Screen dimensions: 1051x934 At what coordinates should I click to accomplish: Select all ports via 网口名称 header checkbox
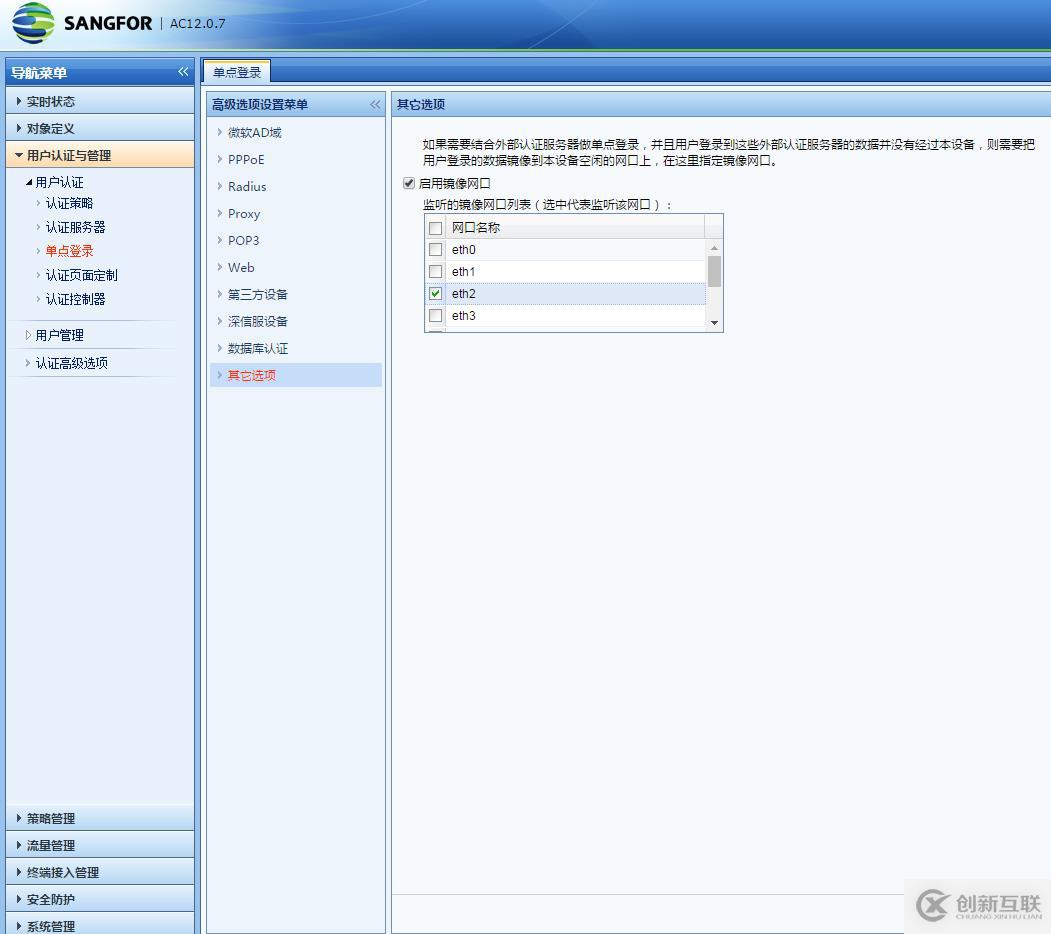(435, 227)
